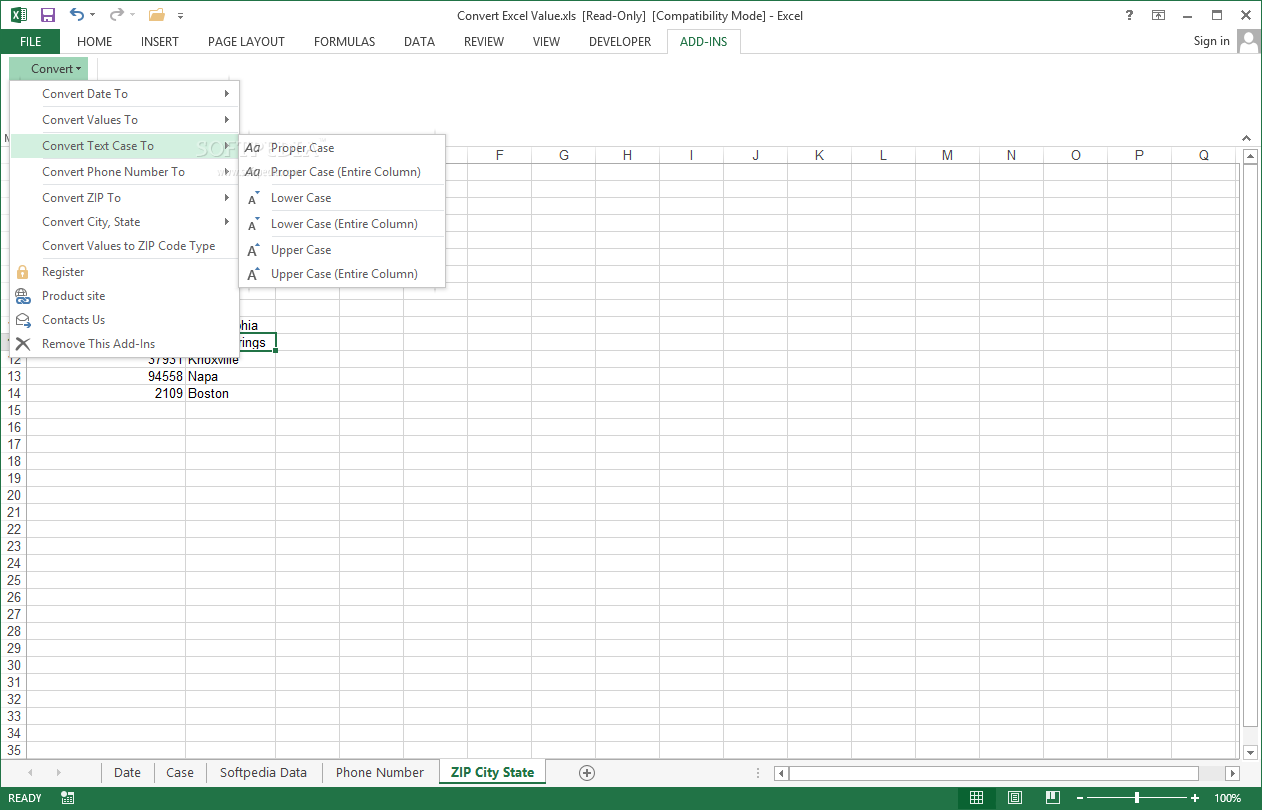Viewport: 1262px width, 810px height.
Task: Choose Convert Values to ZIP Code Type
Action: pyautogui.click(x=125, y=246)
